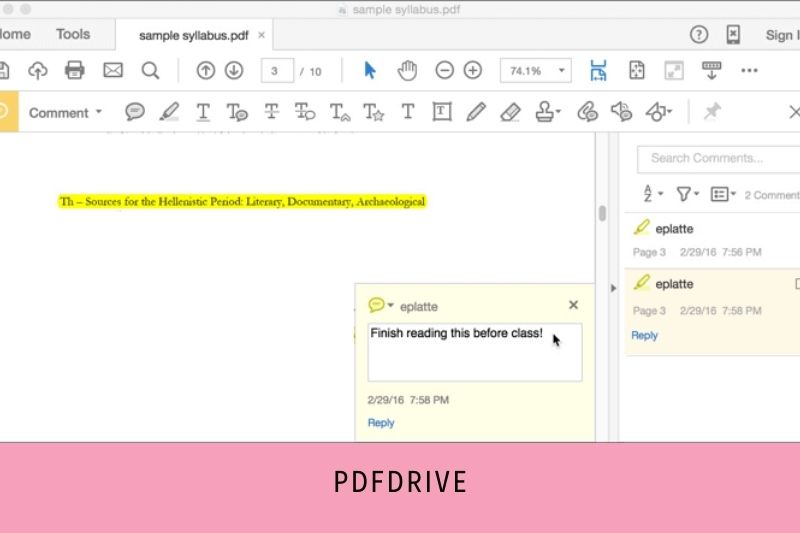Choose the add note to text tool
Viewport: 800px width, 533px height.
(x=237, y=112)
